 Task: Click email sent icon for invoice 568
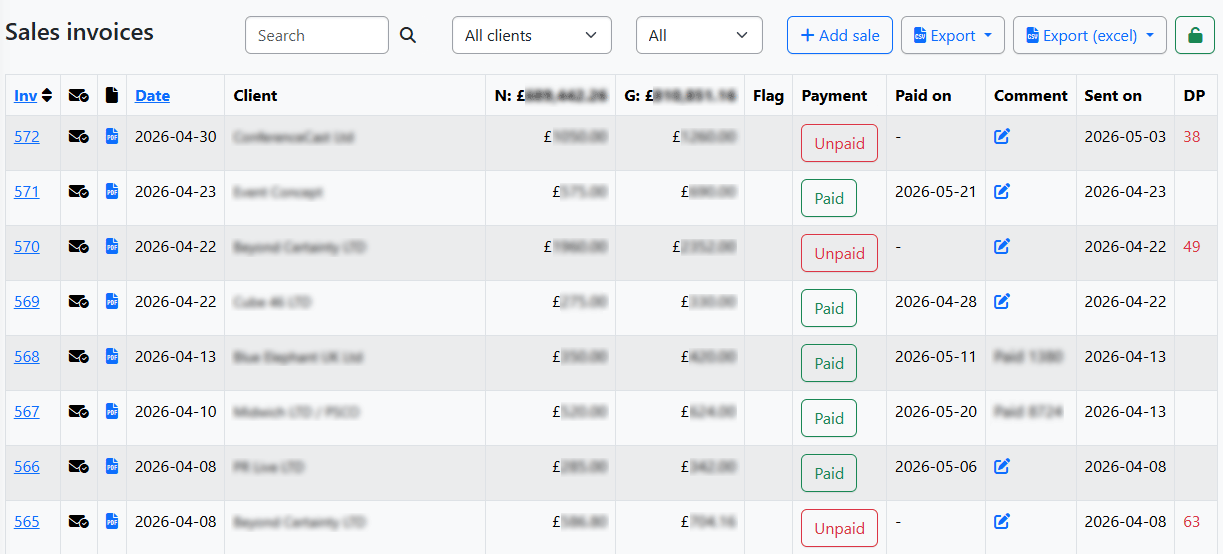78,356
